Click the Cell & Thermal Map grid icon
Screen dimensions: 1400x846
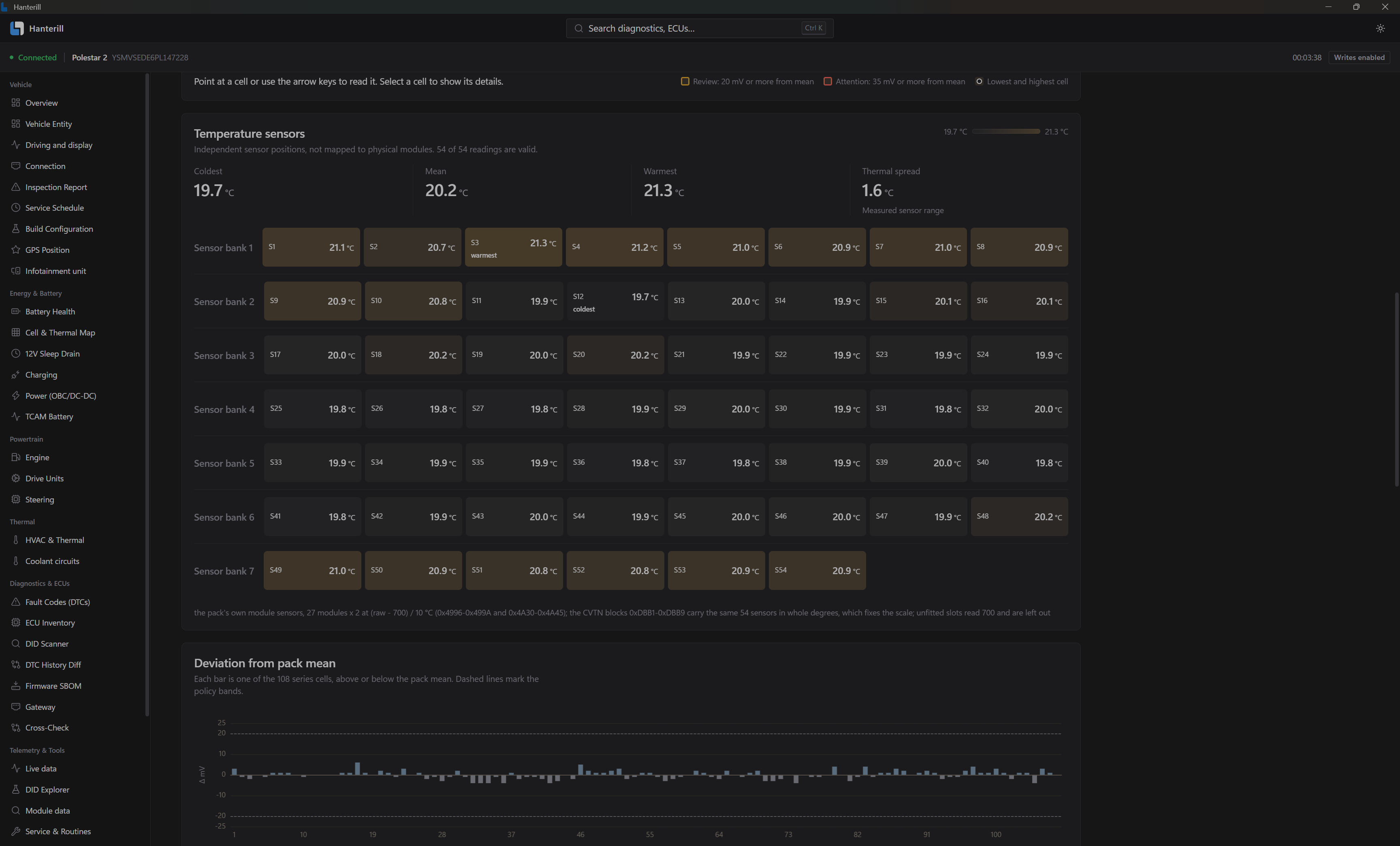[15, 332]
